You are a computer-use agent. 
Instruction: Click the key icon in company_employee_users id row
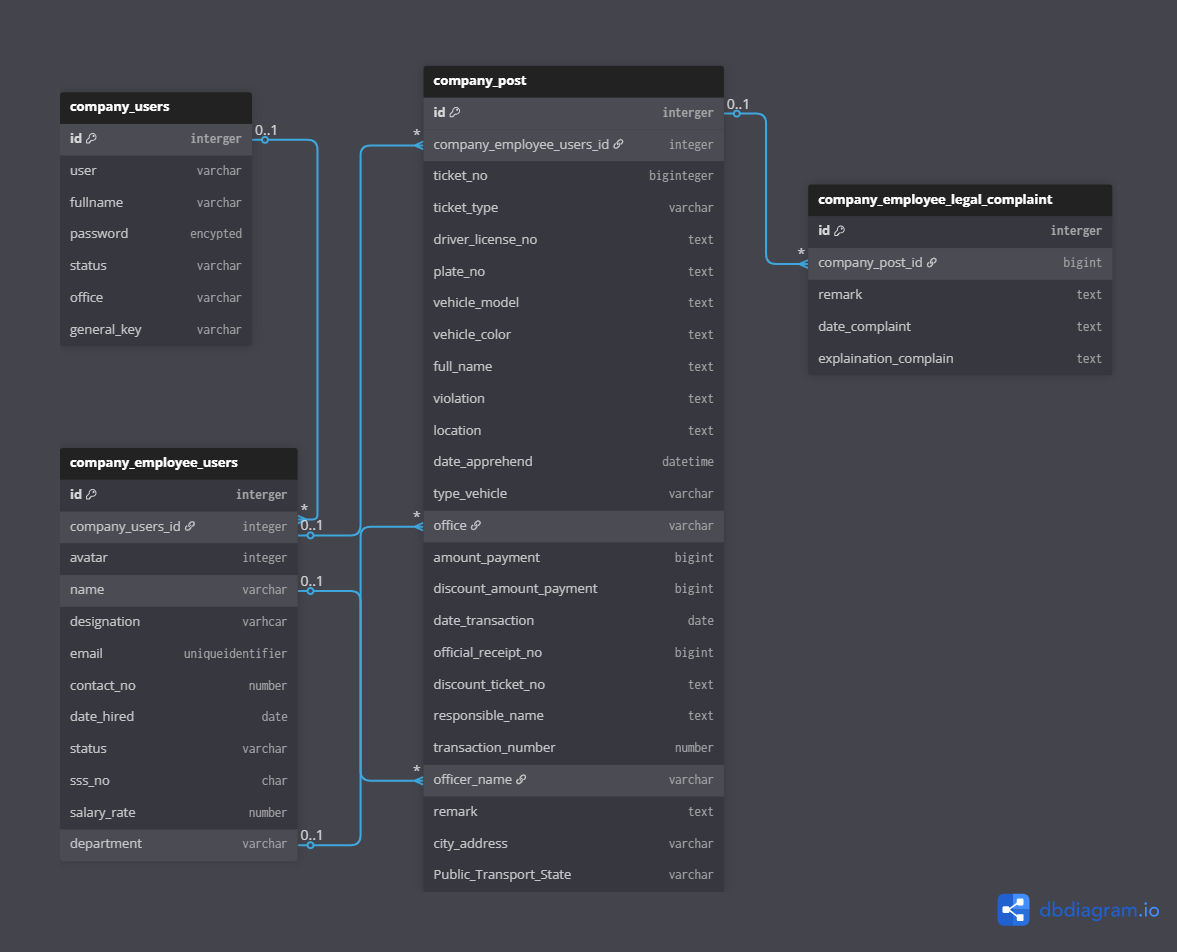[91, 495]
